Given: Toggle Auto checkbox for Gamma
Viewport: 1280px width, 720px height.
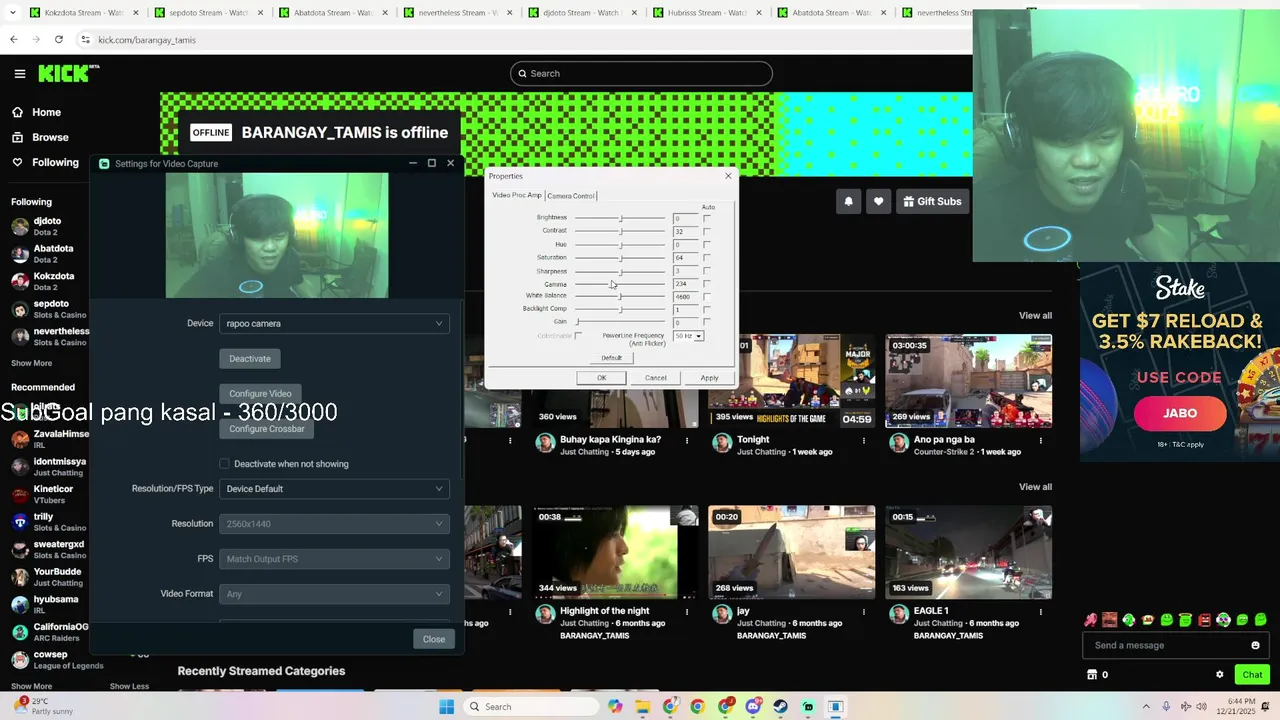Looking at the screenshot, I should click(x=707, y=284).
